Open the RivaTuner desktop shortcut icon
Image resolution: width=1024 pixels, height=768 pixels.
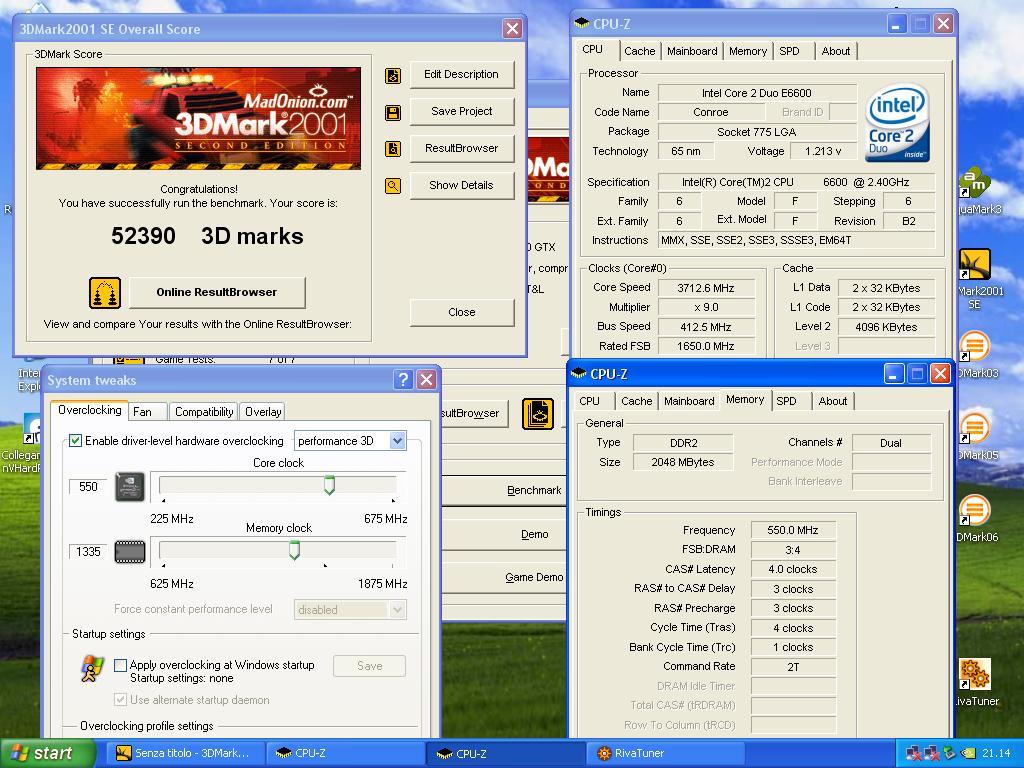974,674
